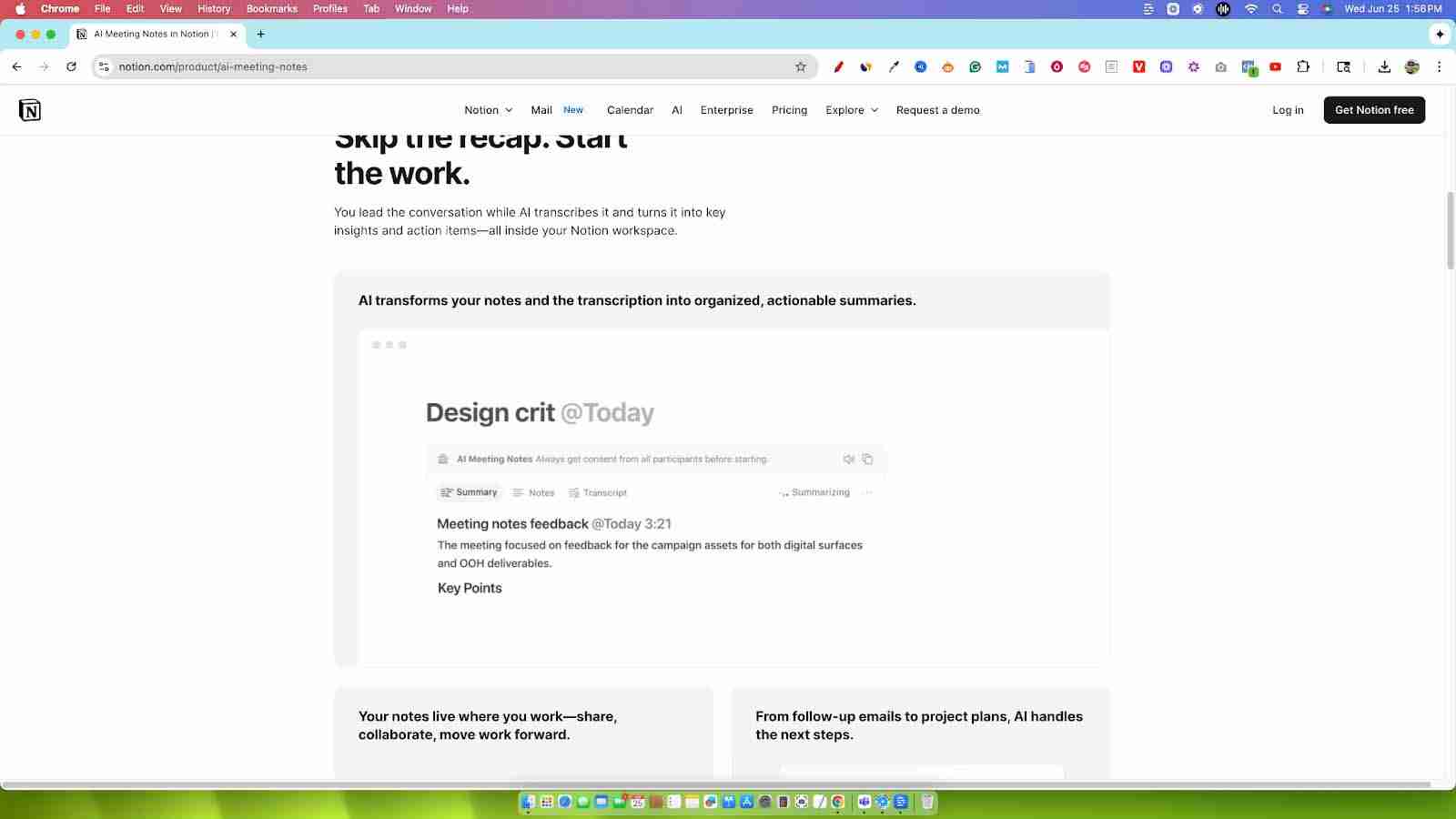This screenshot has height=819, width=1456.
Task: Toggle the audio icon in the AI Meeting Notes banner
Action: click(847, 459)
